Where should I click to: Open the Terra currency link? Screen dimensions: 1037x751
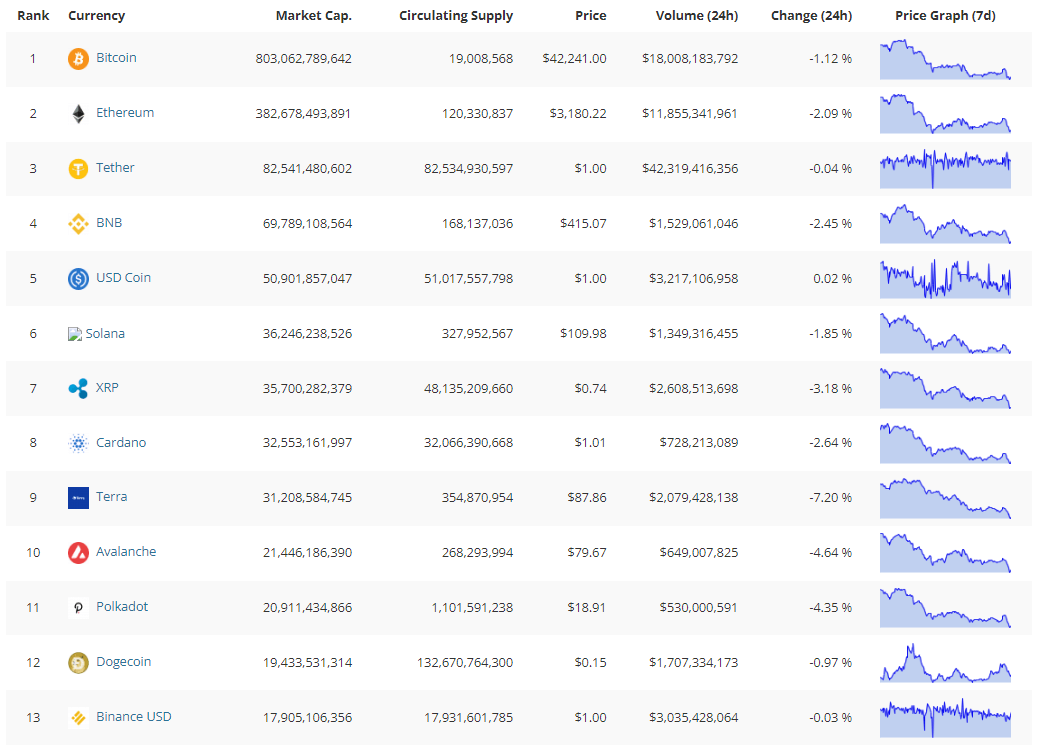coord(112,496)
